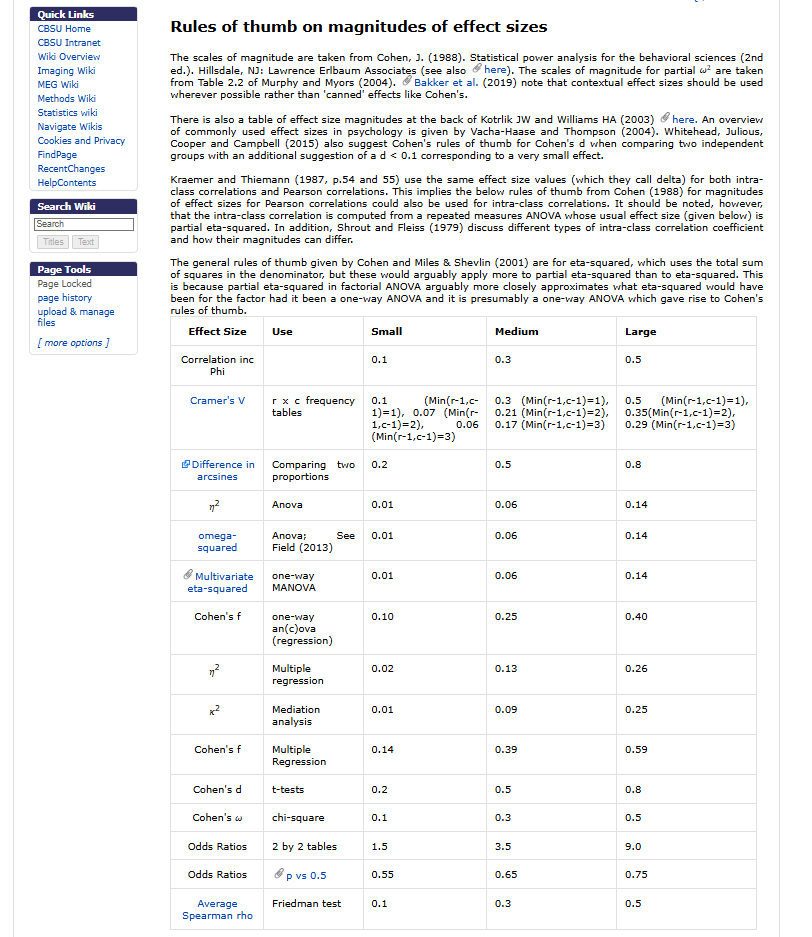812x937 pixels.
Task: Open the Cramer's V link
Action: click(x=217, y=401)
